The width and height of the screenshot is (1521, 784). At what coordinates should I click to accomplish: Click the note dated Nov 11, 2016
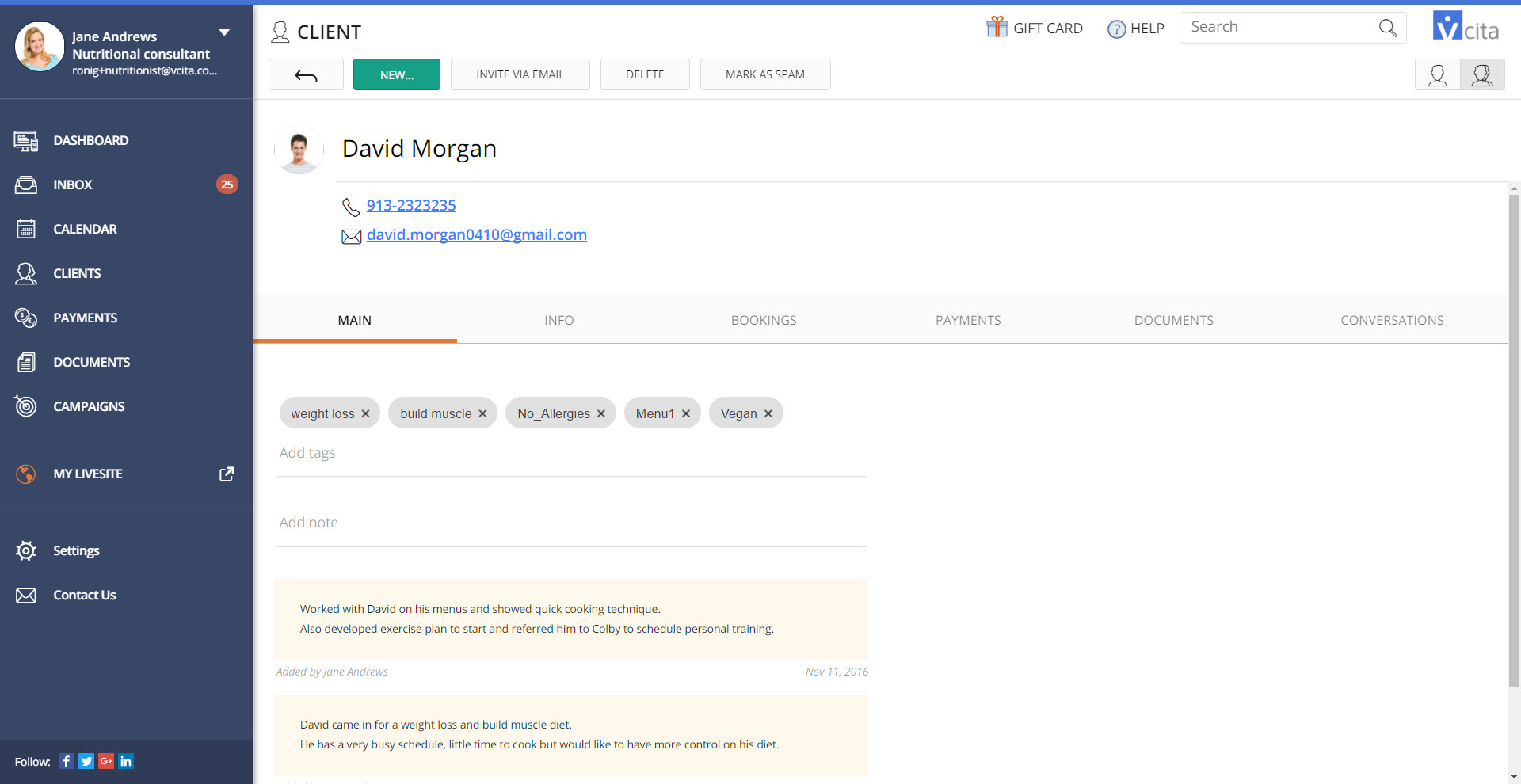point(571,619)
